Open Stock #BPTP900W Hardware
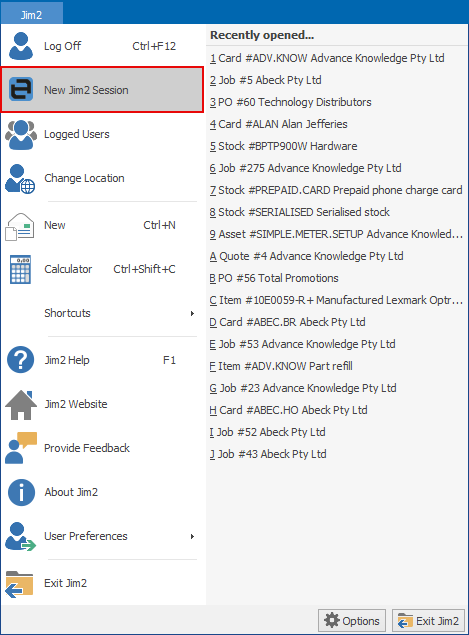This screenshot has height=635, width=469. pyautogui.click(x=284, y=146)
